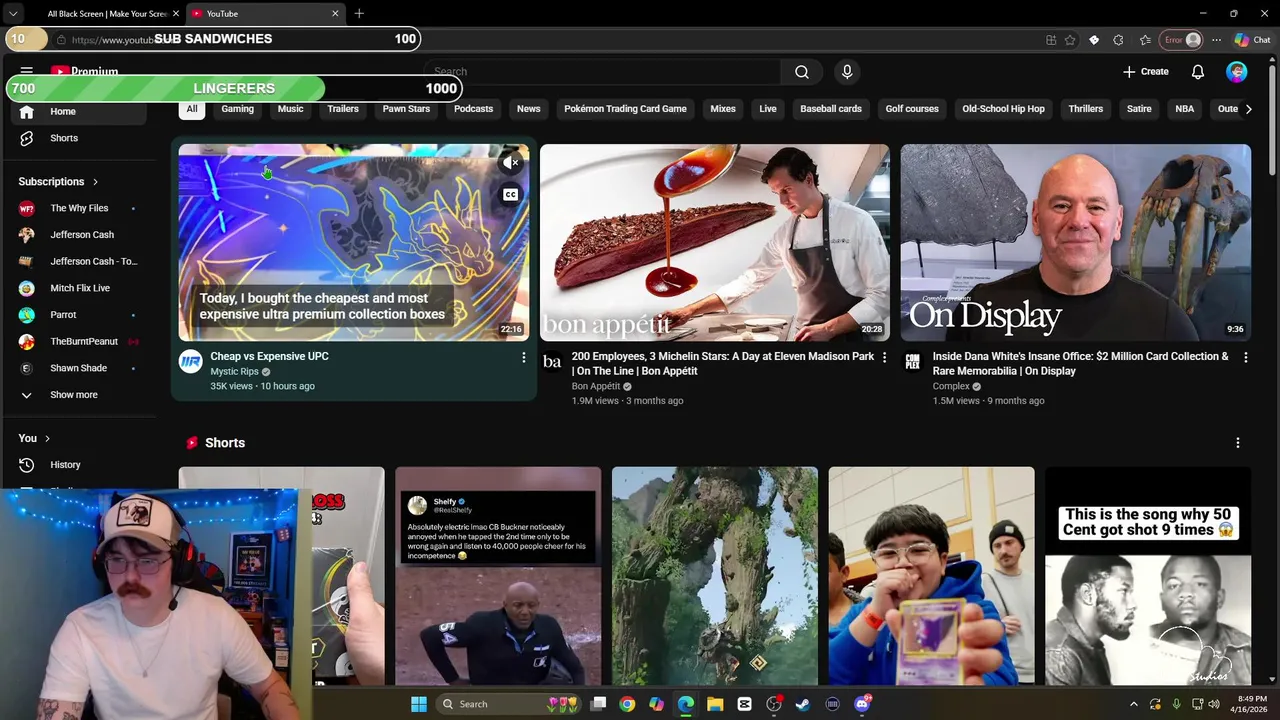Open more options for Eleven Madison Park video

point(884,357)
